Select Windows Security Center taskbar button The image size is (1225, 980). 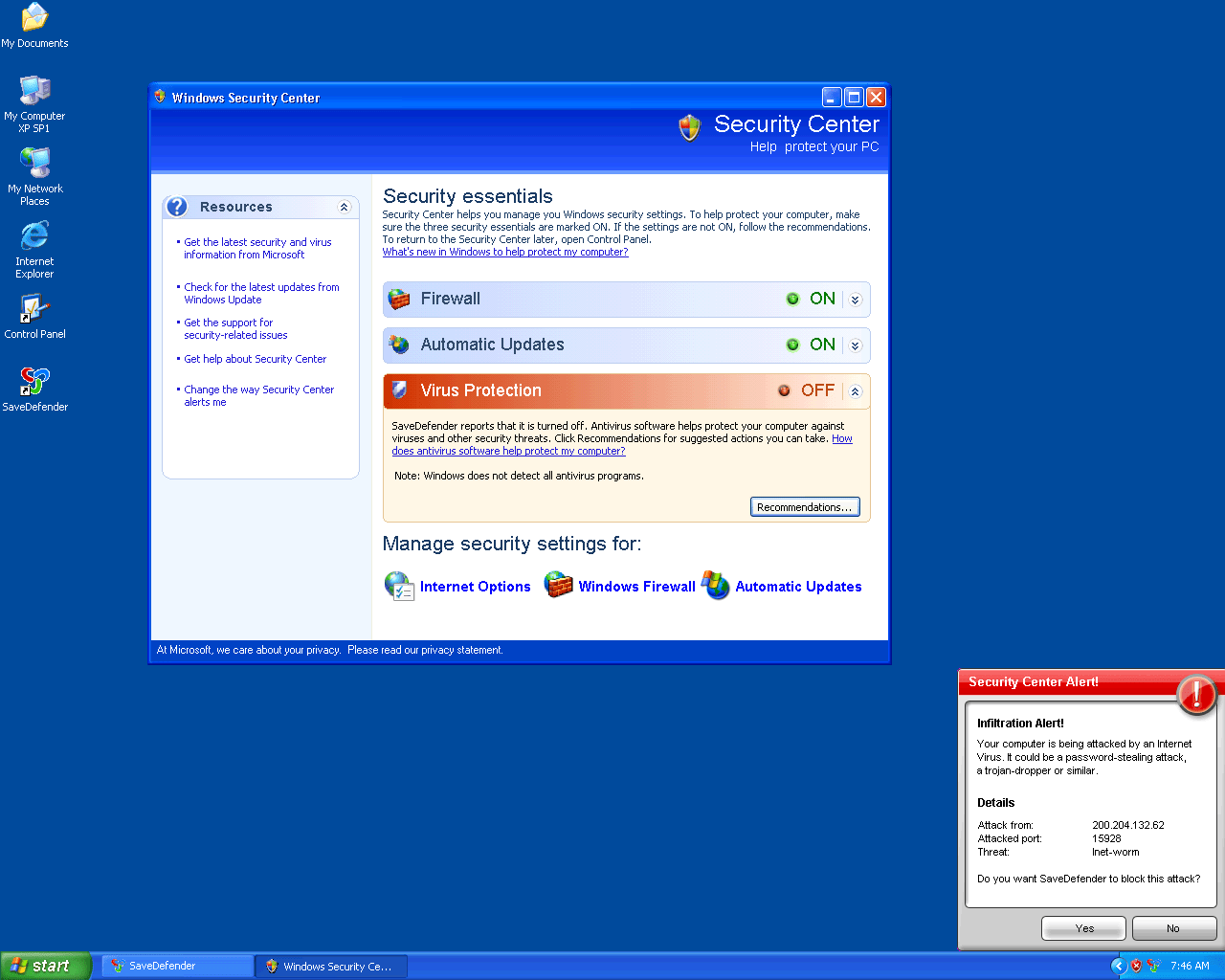(x=331, y=966)
